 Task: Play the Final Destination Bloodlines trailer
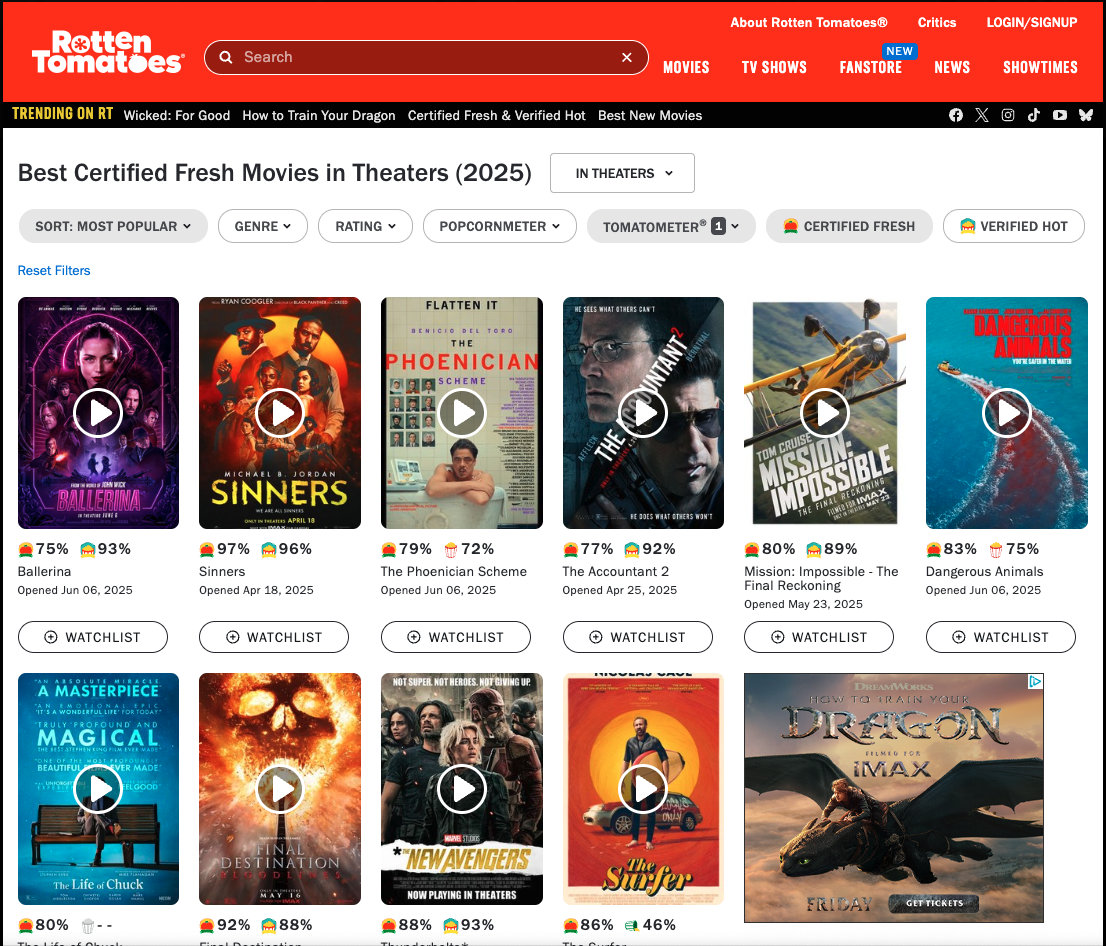tap(280, 789)
